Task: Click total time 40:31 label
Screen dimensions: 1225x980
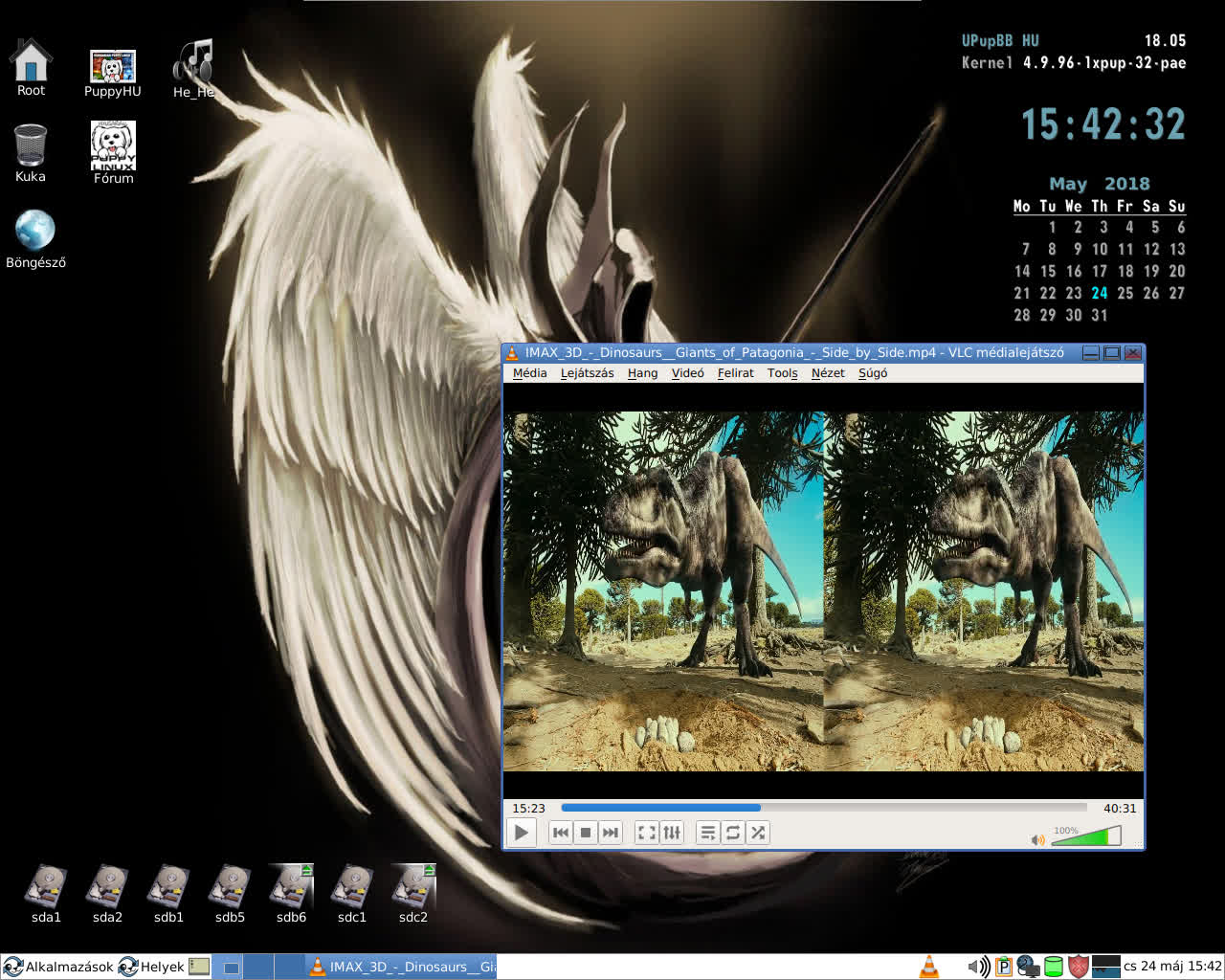Action: (x=1120, y=809)
